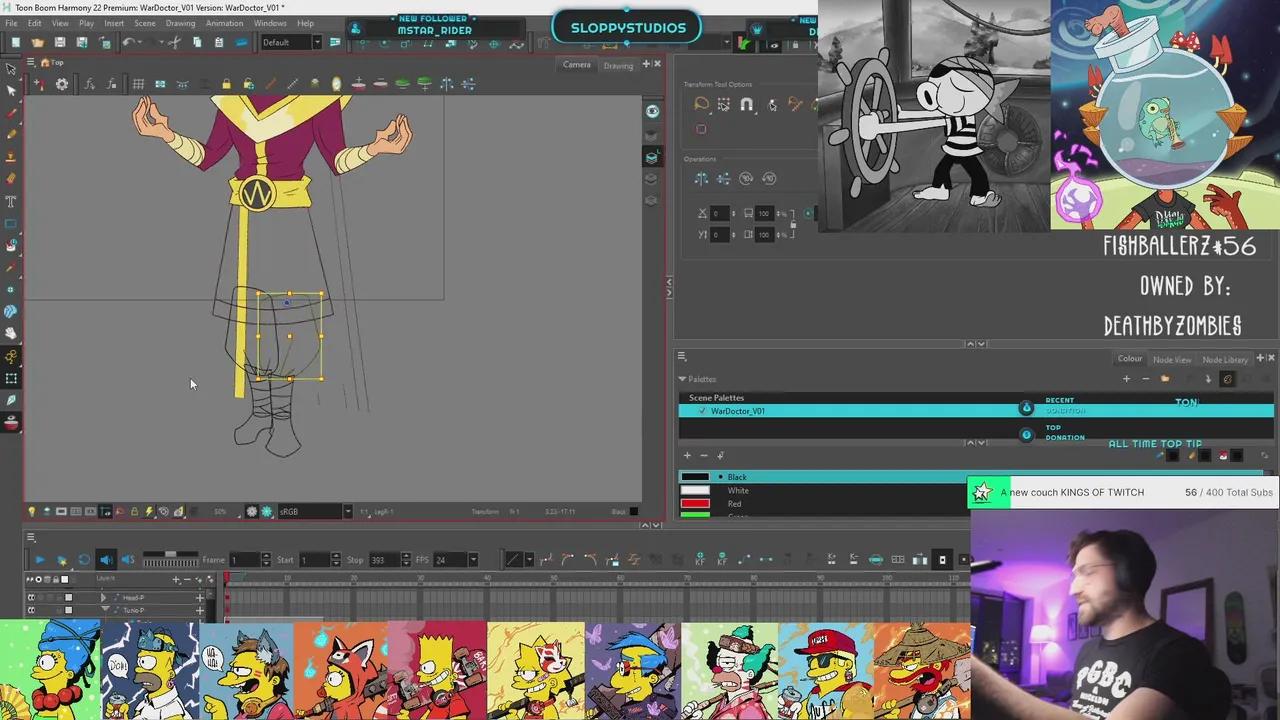Expand the Head-P layer in the timeline
1280x720 pixels.
click(104, 598)
